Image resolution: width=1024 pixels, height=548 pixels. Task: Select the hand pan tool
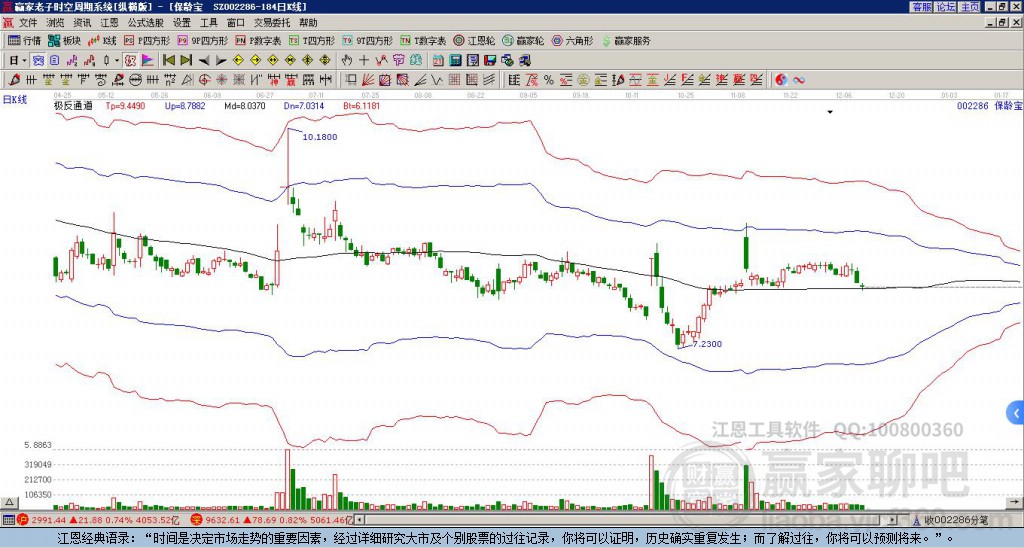[x=346, y=60]
